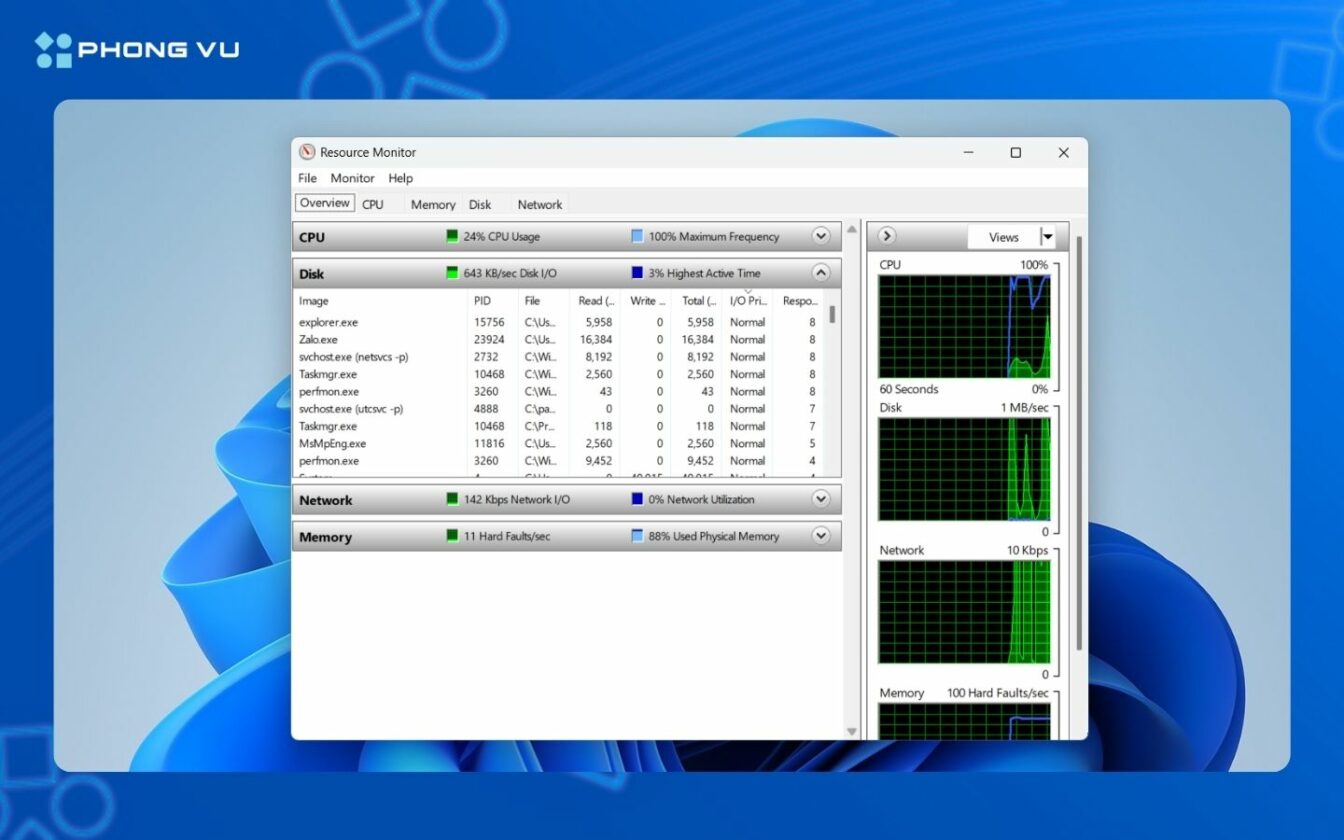Viewport: 1344px width, 840px height.
Task: Click the green Hard Faults/sec legend square
Action: tap(452, 536)
